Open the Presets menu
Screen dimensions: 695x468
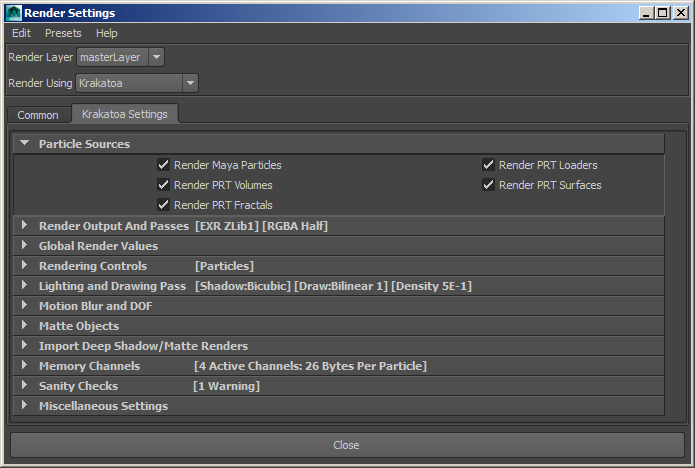(63, 33)
